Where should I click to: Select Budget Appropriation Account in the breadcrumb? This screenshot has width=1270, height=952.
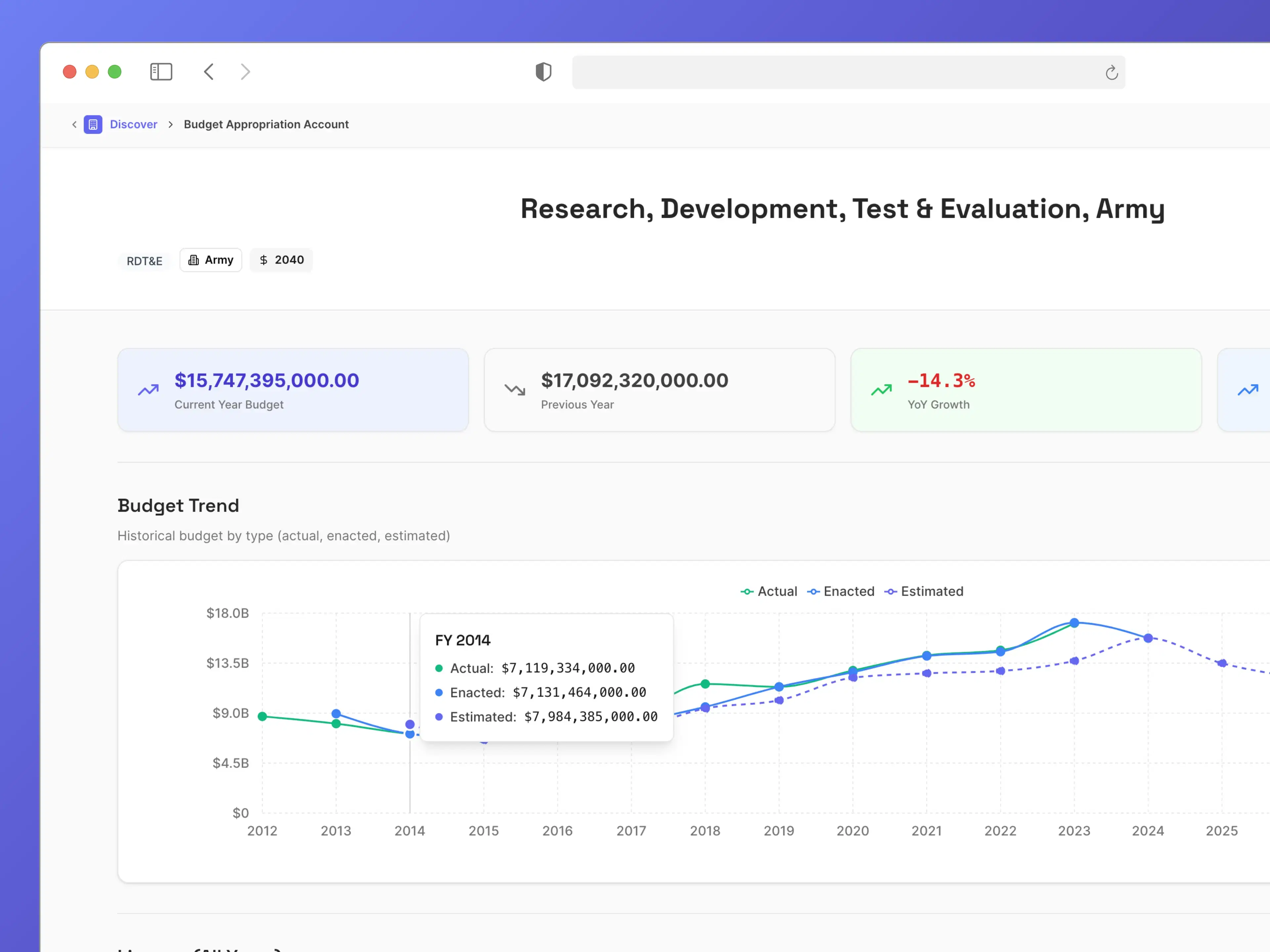[x=266, y=124]
